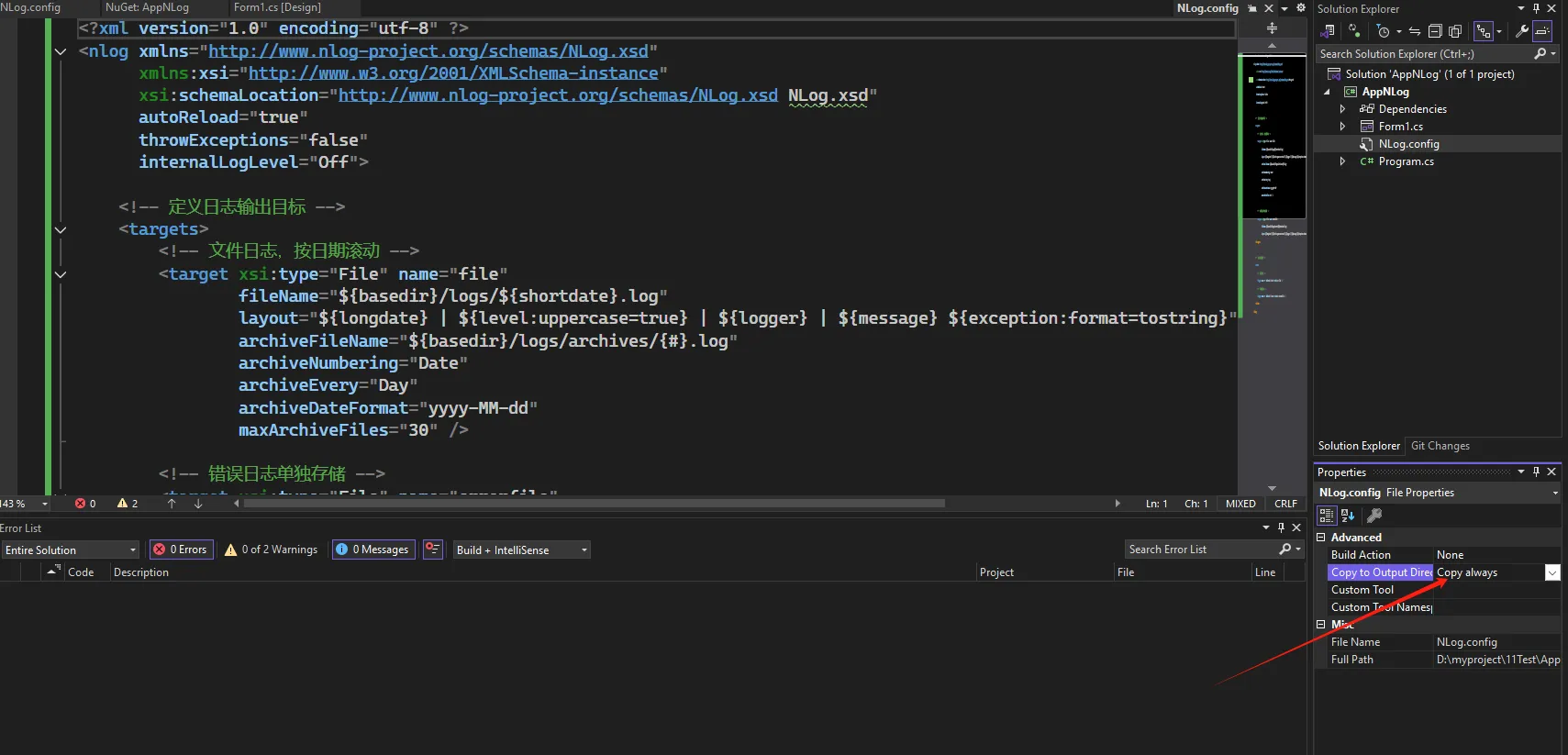Click the split editor plus handle

pyautogui.click(x=1272, y=28)
